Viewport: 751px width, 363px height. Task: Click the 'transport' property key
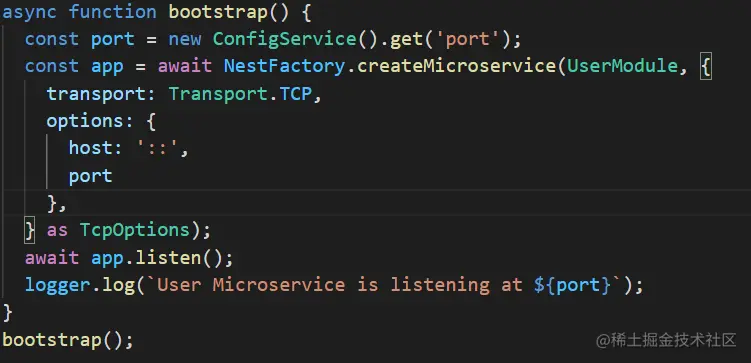tap(96, 94)
